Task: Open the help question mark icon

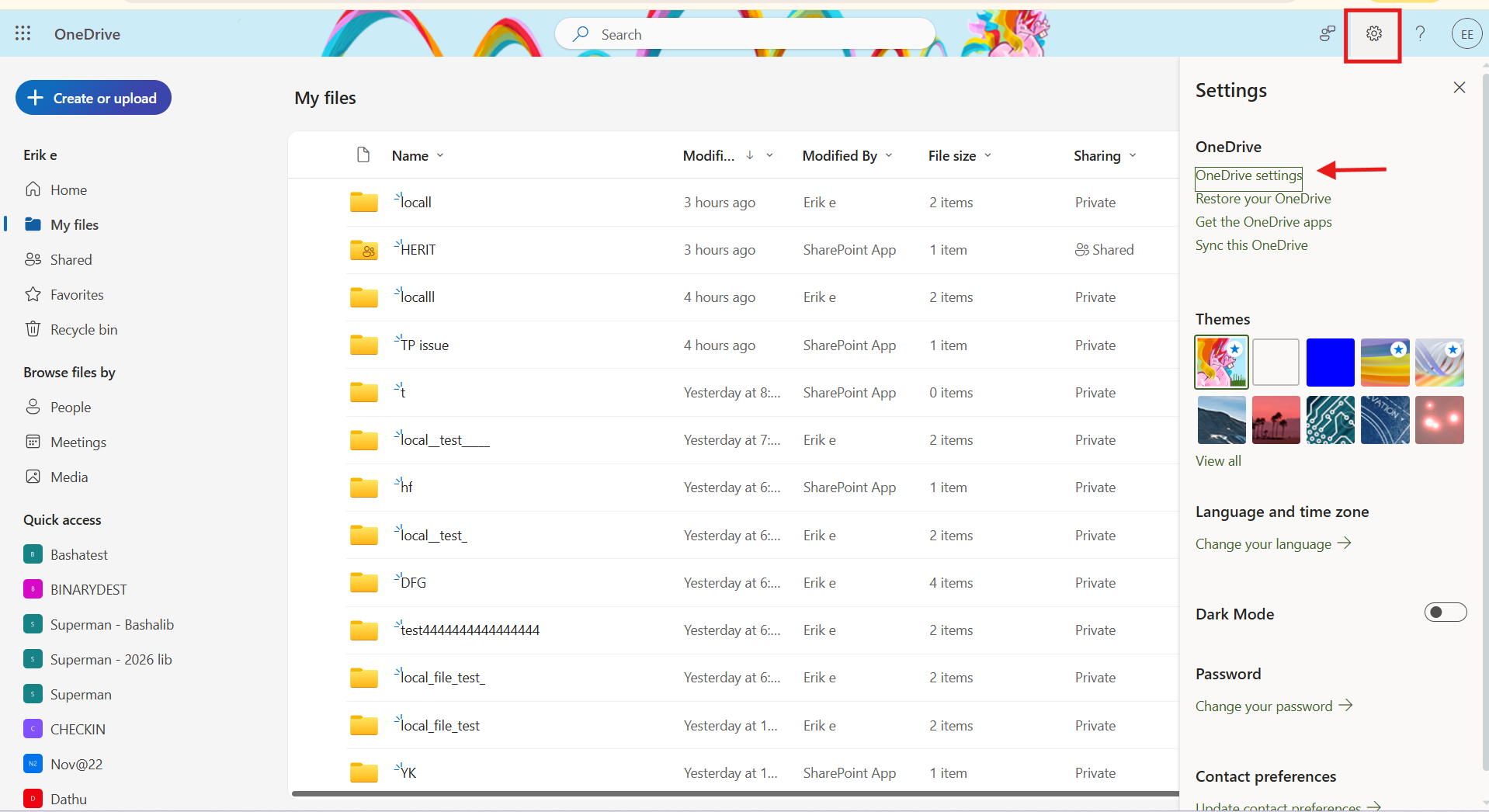Action: coord(1420,33)
